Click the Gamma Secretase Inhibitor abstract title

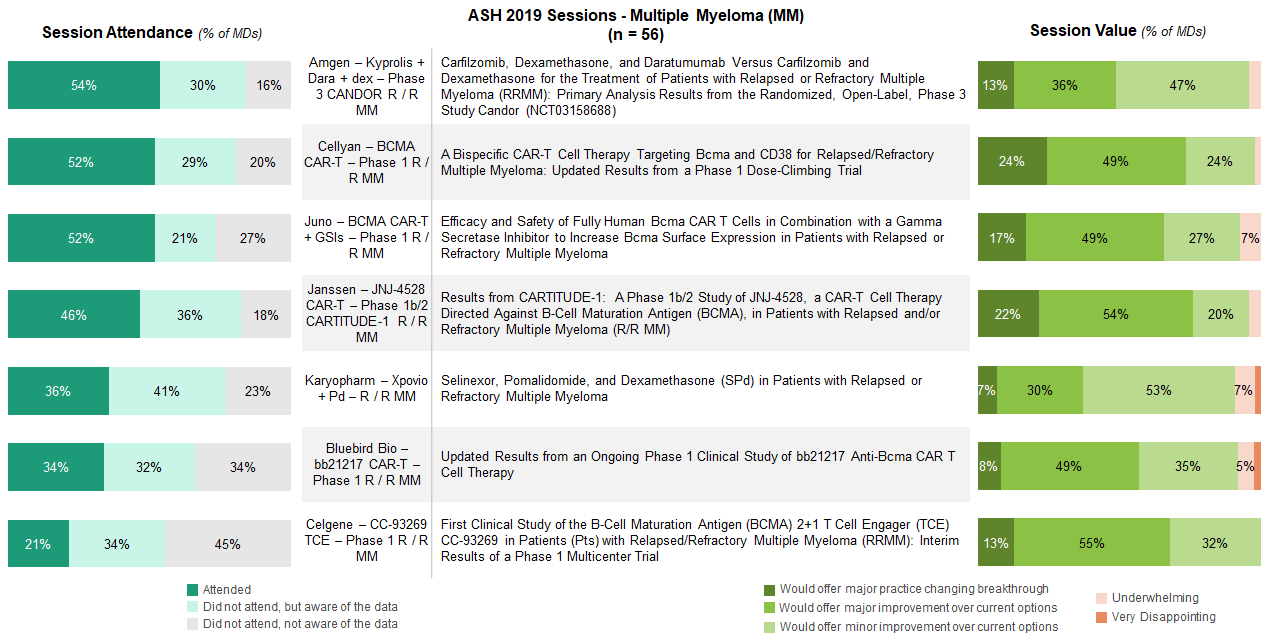[692, 238]
